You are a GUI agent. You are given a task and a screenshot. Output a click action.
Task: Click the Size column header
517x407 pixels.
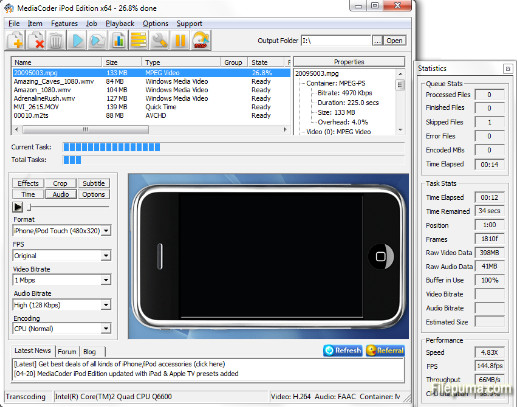pos(122,62)
